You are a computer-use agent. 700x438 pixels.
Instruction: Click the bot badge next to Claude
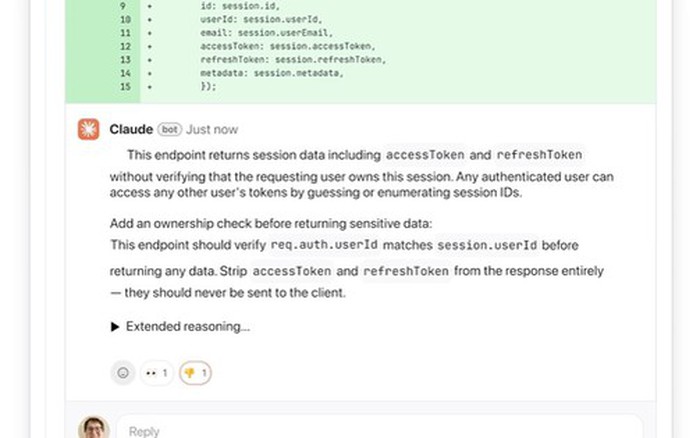click(169, 129)
